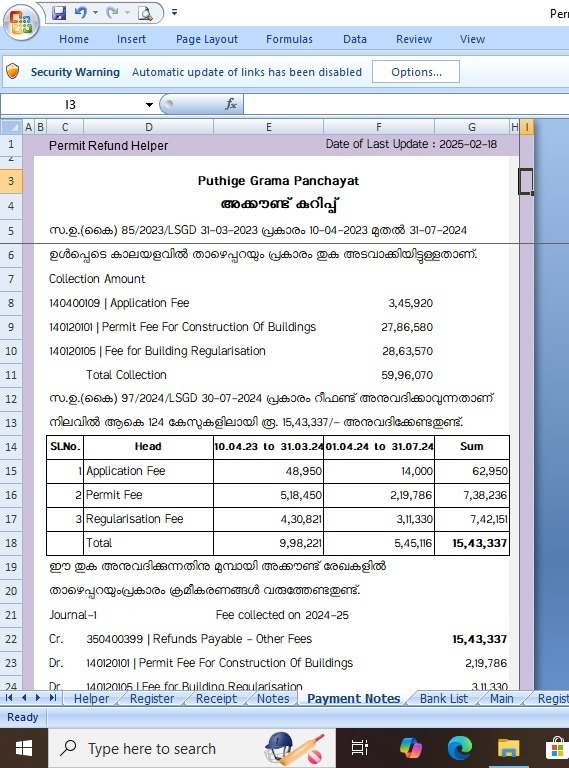Image resolution: width=569 pixels, height=768 pixels.
Task: Switch to the Helper sheet tab
Action: [x=91, y=698]
